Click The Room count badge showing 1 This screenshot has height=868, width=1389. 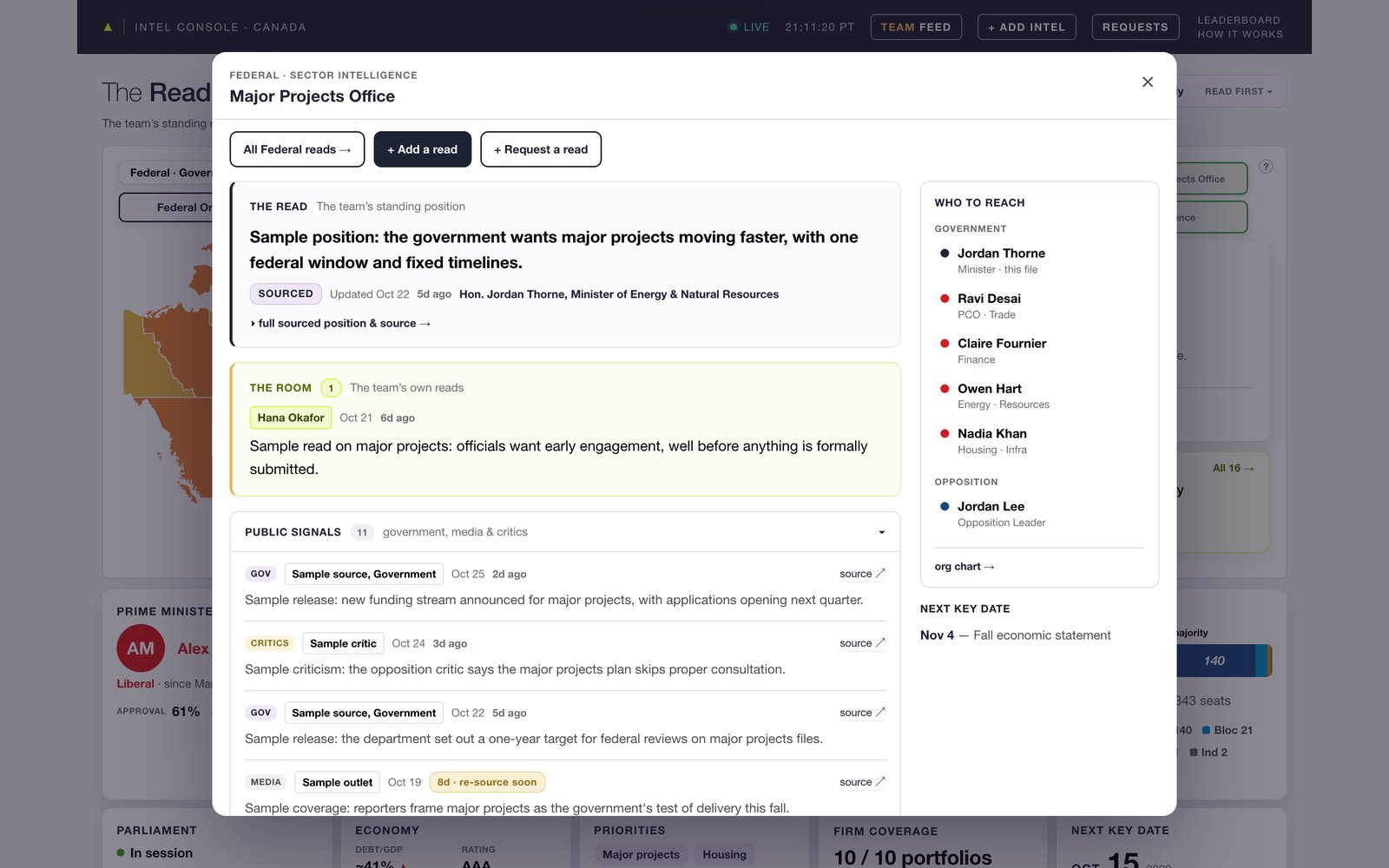[331, 388]
